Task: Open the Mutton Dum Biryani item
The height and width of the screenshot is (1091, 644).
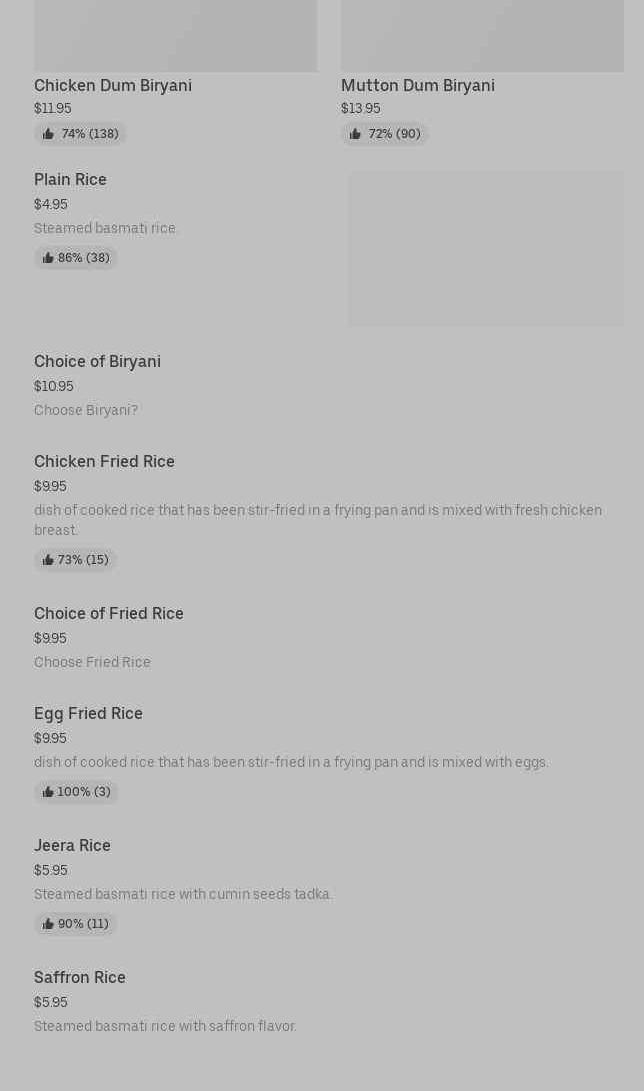Action: pyautogui.click(x=417, y=85)
